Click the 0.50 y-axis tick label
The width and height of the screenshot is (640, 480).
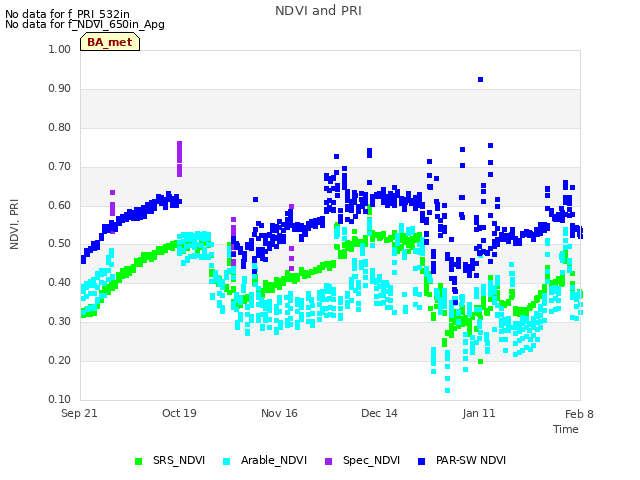[60, 244]
